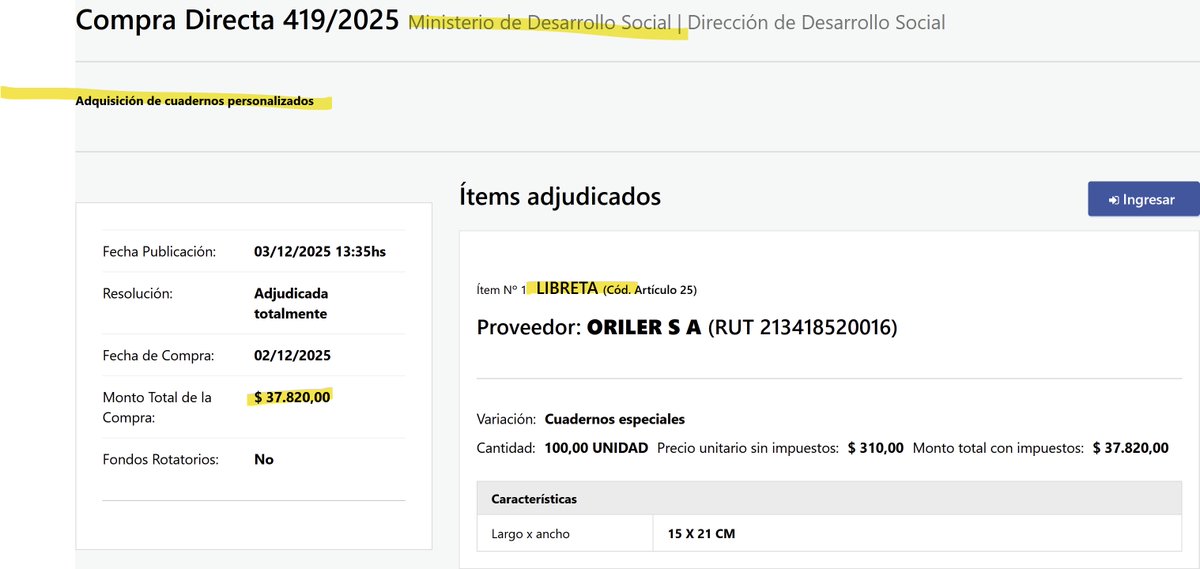Select the Compra Directa 419/2025 heading
The height and width of the screenshot is (569, 1200).
(x=238, y=20)
